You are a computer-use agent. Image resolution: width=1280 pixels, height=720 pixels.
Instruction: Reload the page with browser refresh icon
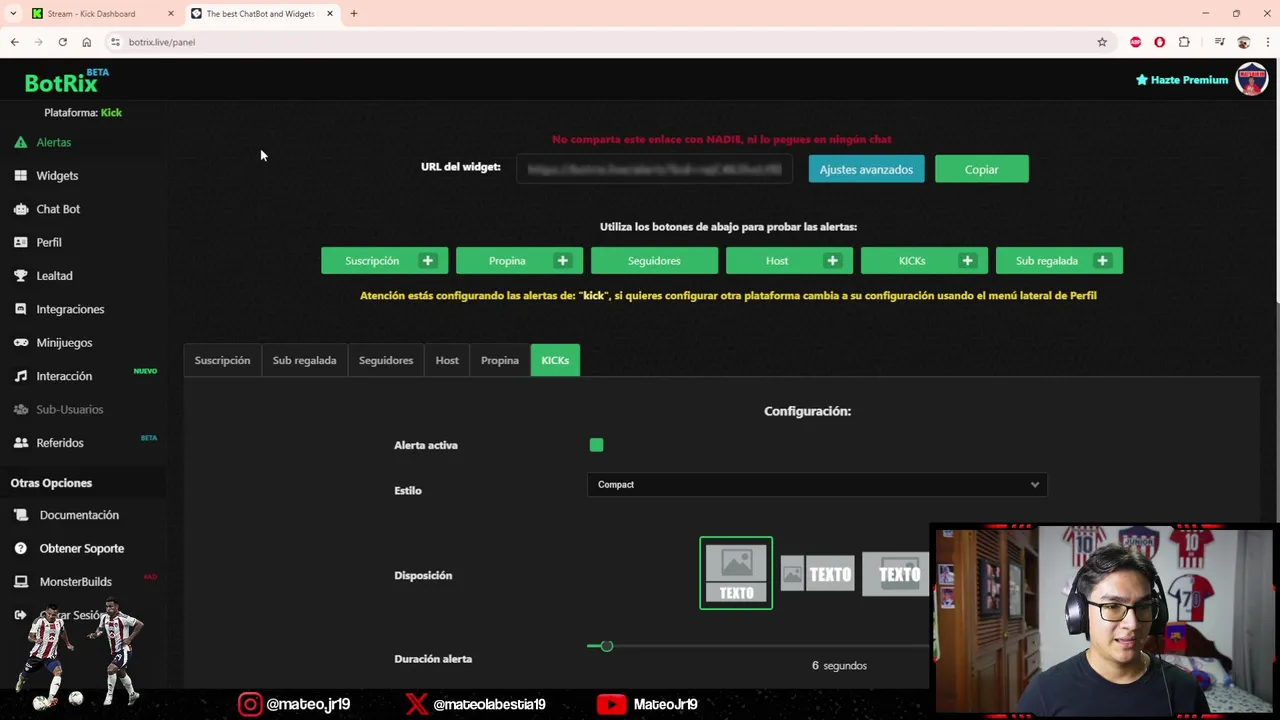(x=62, y=42)
